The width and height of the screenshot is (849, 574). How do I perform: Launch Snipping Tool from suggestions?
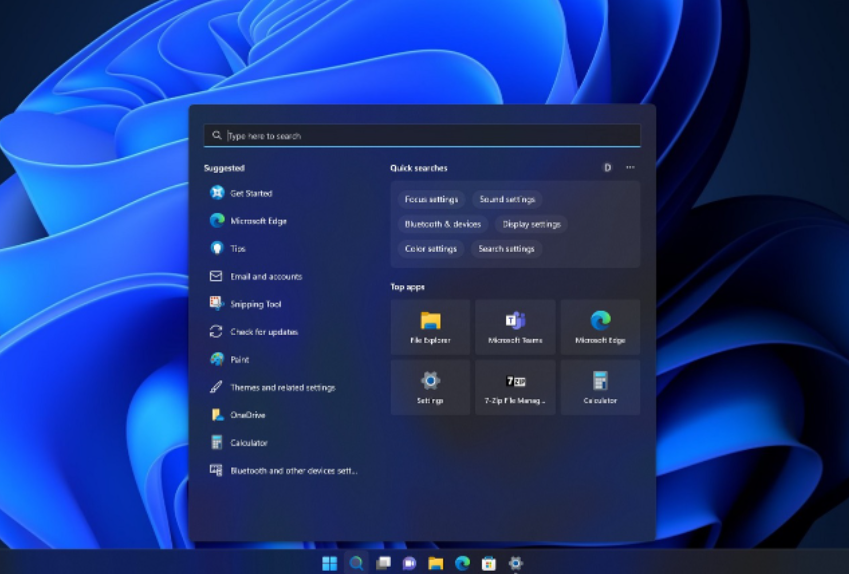tap(255, 304)
